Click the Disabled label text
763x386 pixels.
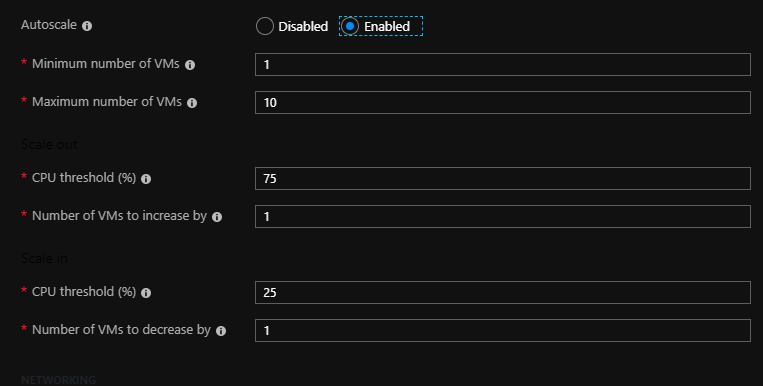click(x=303, y=26)
